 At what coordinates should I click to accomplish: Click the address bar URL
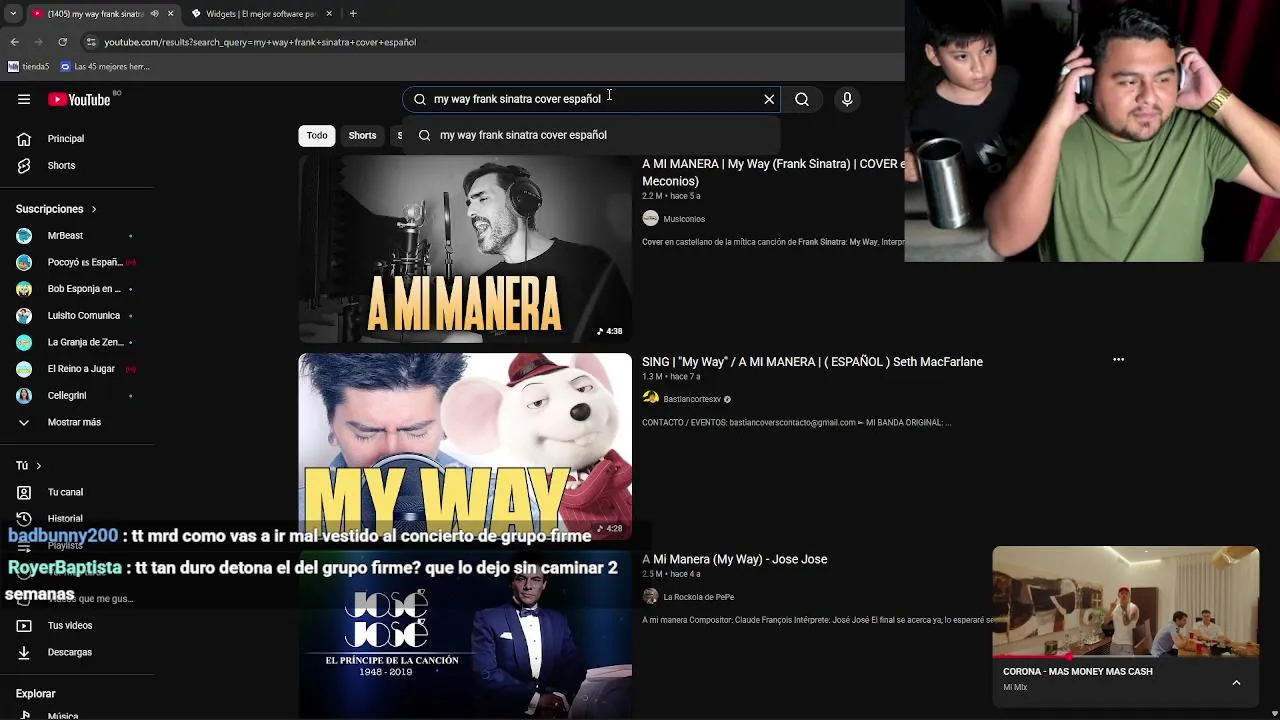point(260,42)
